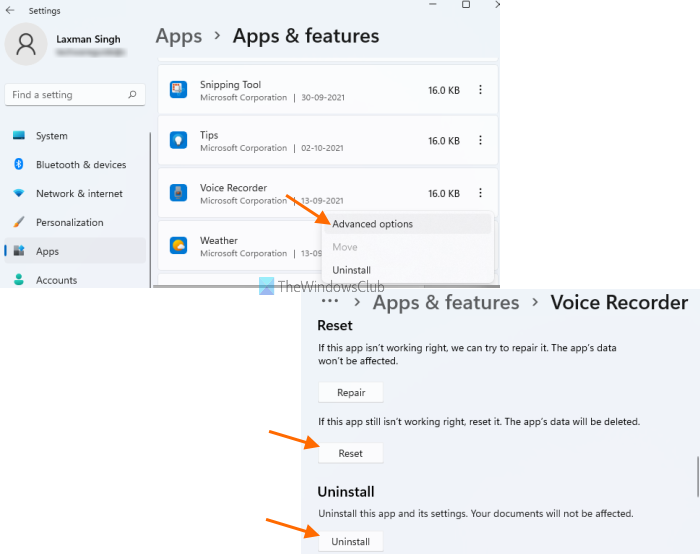Click the Accounts person icon in sidebar
The image size is (700, 554).
pos(19,280)
